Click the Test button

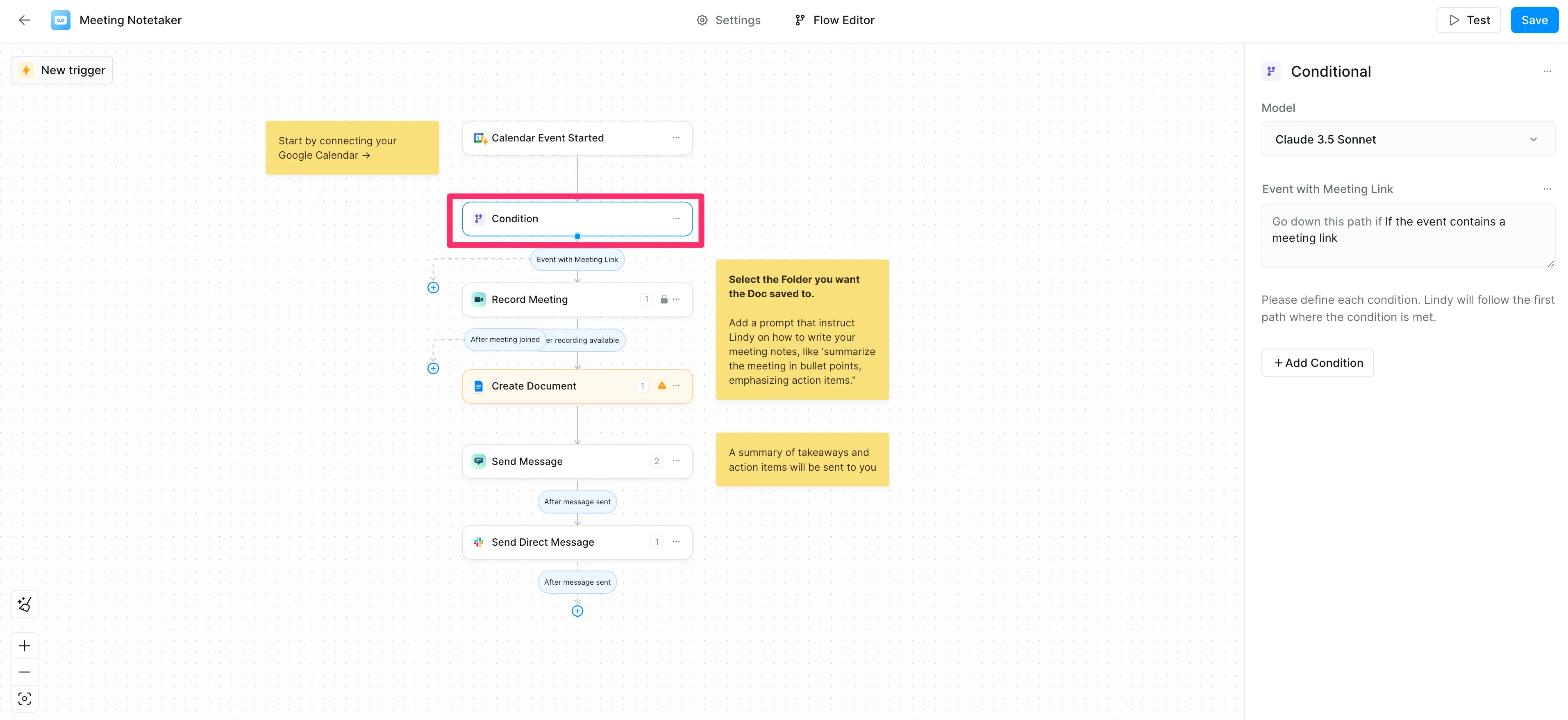1468,20
